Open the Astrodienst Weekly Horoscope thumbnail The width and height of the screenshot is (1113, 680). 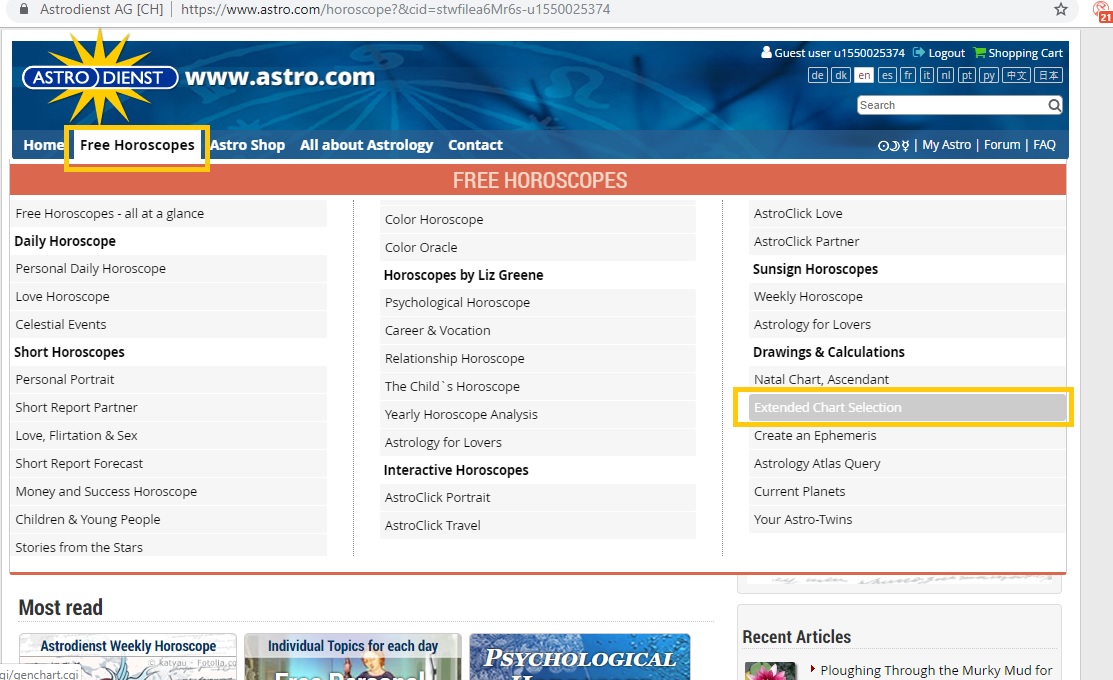128,657
